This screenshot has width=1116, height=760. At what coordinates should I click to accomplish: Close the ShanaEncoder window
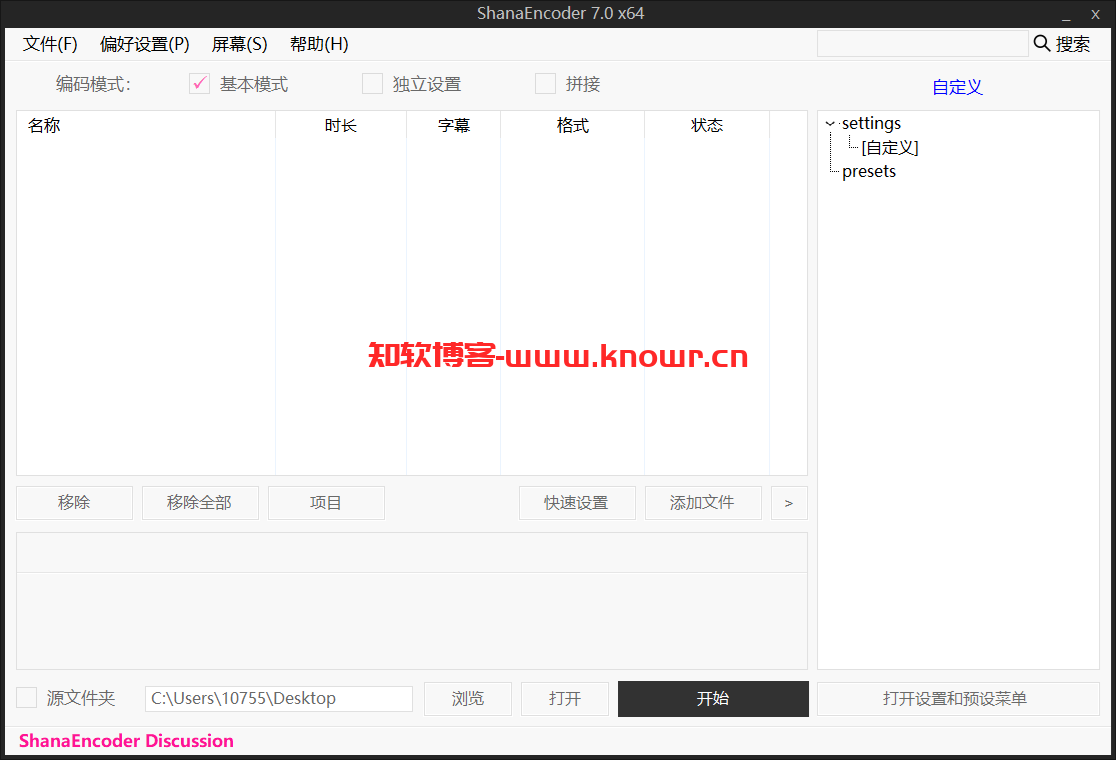(x=1095, y=14)
